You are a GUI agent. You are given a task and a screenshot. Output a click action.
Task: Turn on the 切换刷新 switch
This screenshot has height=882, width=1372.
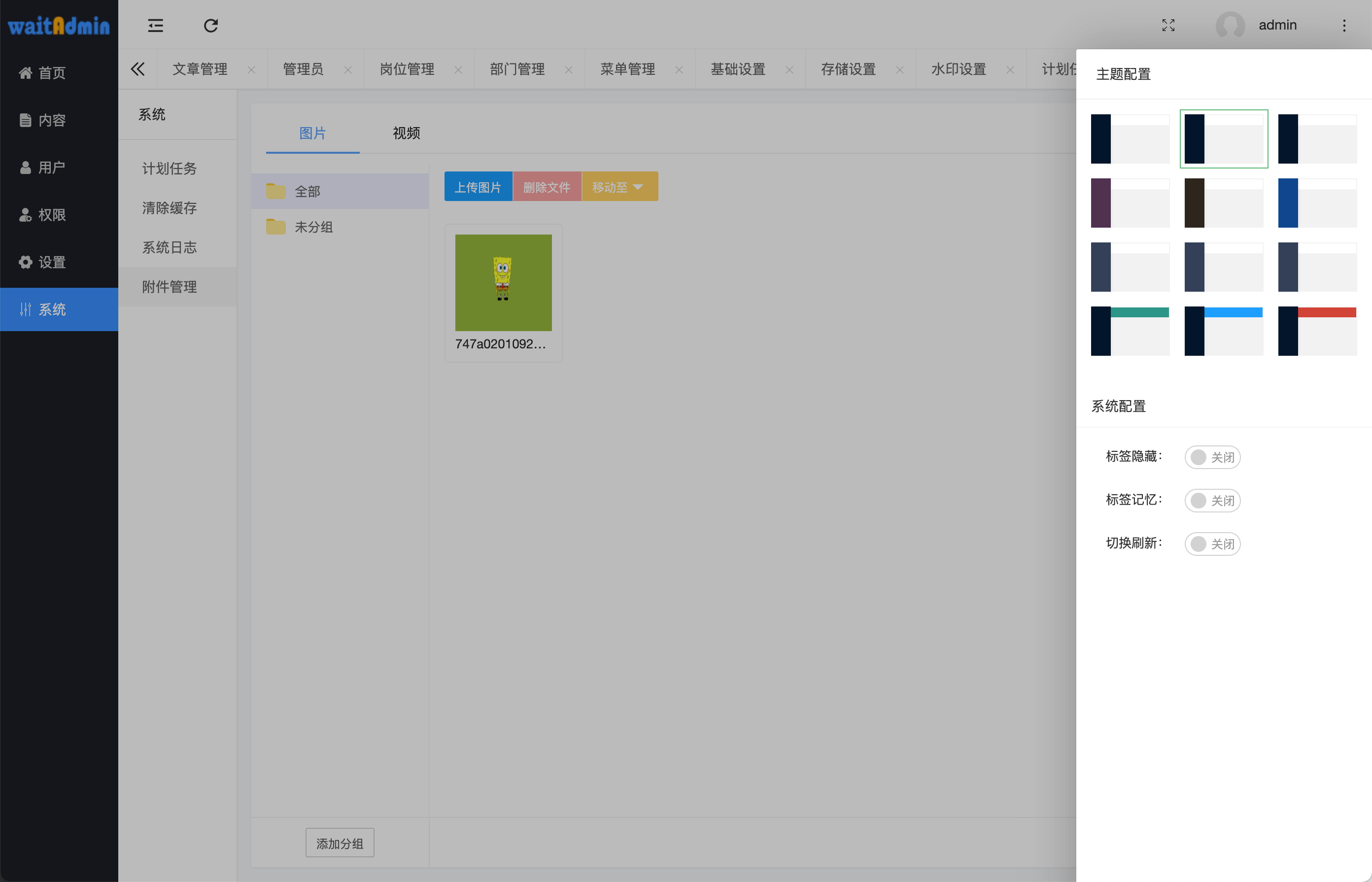click(1212, 544)
